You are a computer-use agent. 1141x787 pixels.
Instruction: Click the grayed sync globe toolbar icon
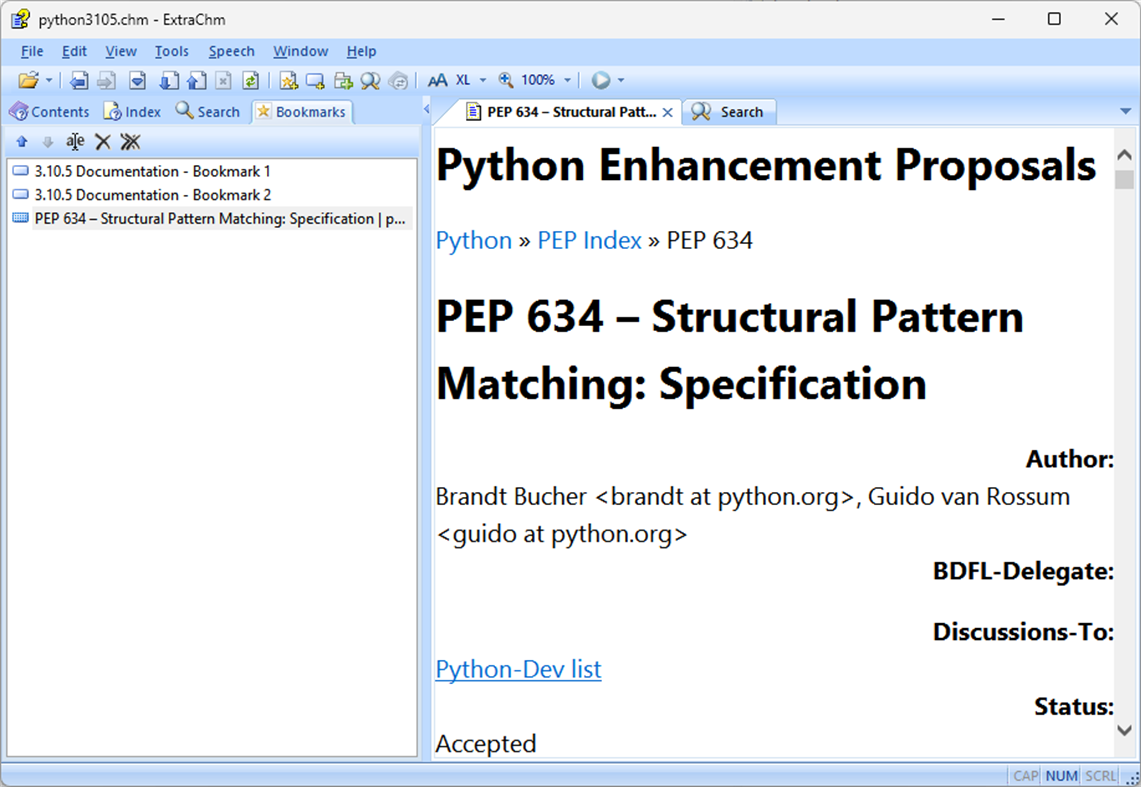point(398,81)
